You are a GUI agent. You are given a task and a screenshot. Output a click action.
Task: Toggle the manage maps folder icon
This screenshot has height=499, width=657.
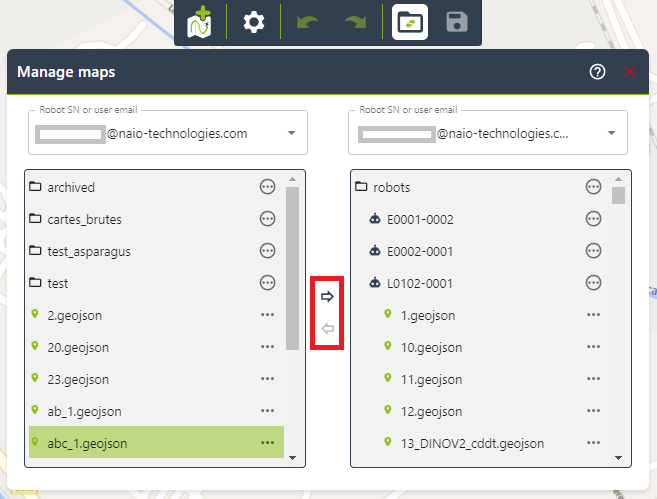point(410,22)
